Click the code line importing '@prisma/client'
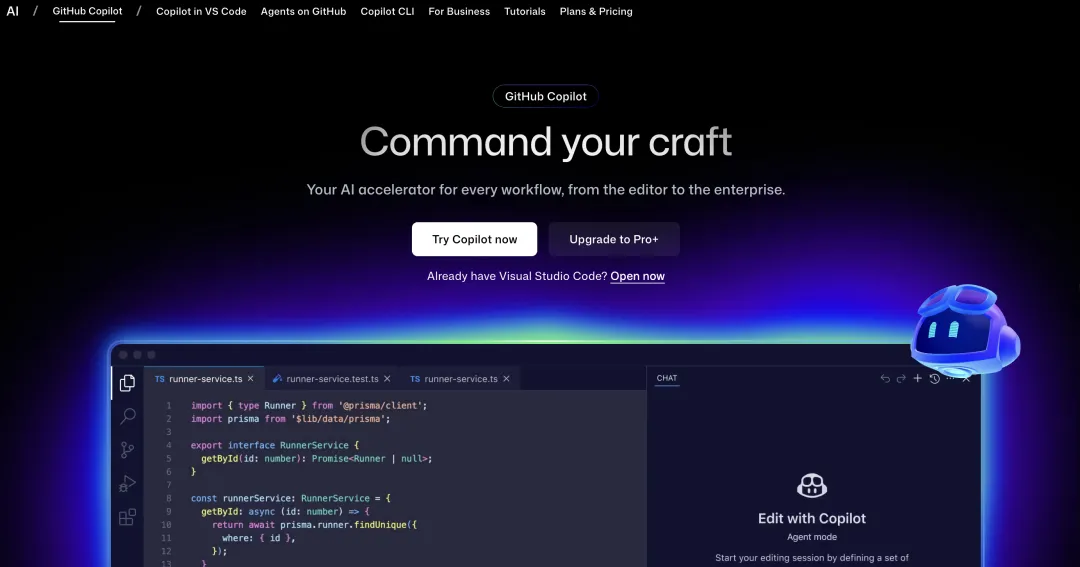 (x=309, y=406)
